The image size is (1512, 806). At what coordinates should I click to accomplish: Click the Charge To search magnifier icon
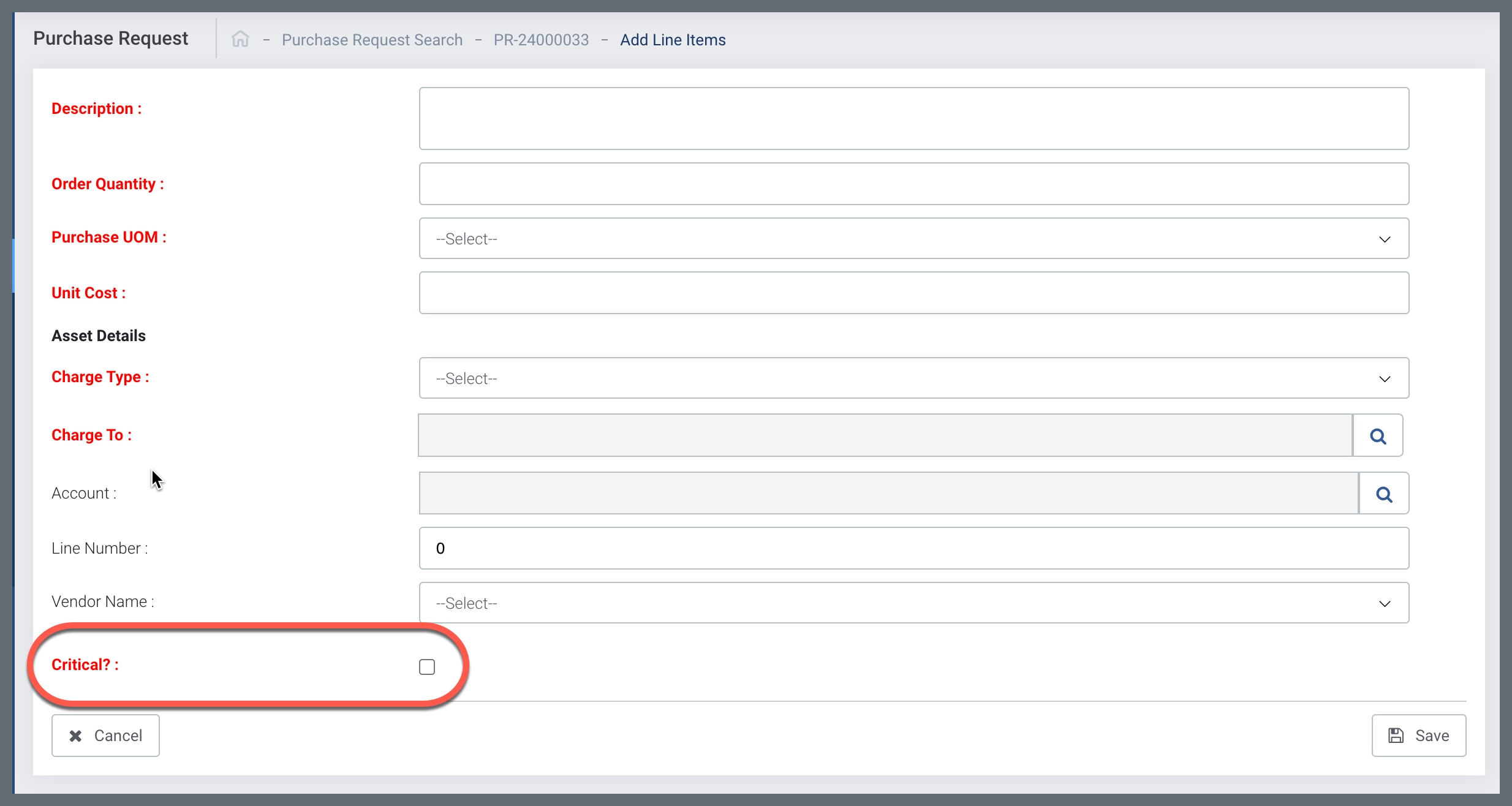point(1378,435)
